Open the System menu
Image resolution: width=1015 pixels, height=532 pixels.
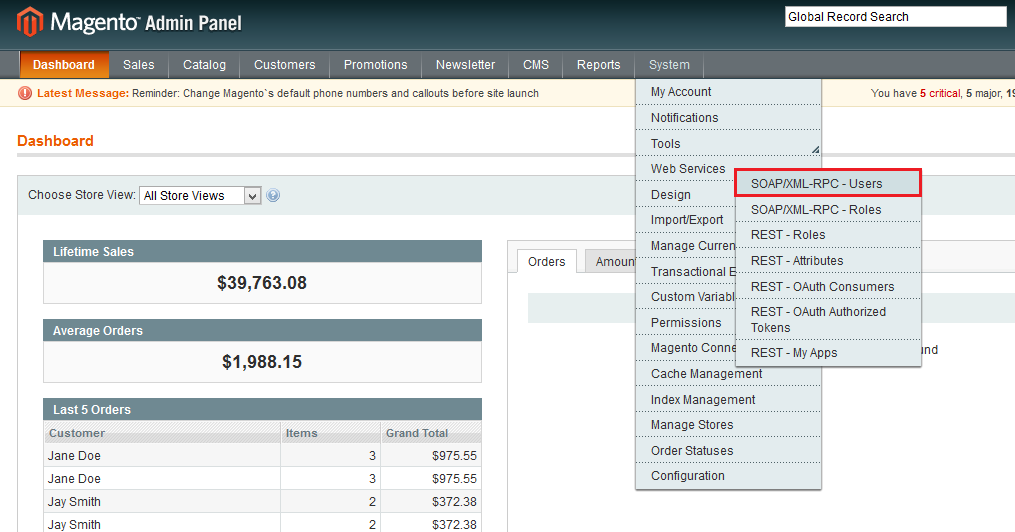[x=669, y=65]
